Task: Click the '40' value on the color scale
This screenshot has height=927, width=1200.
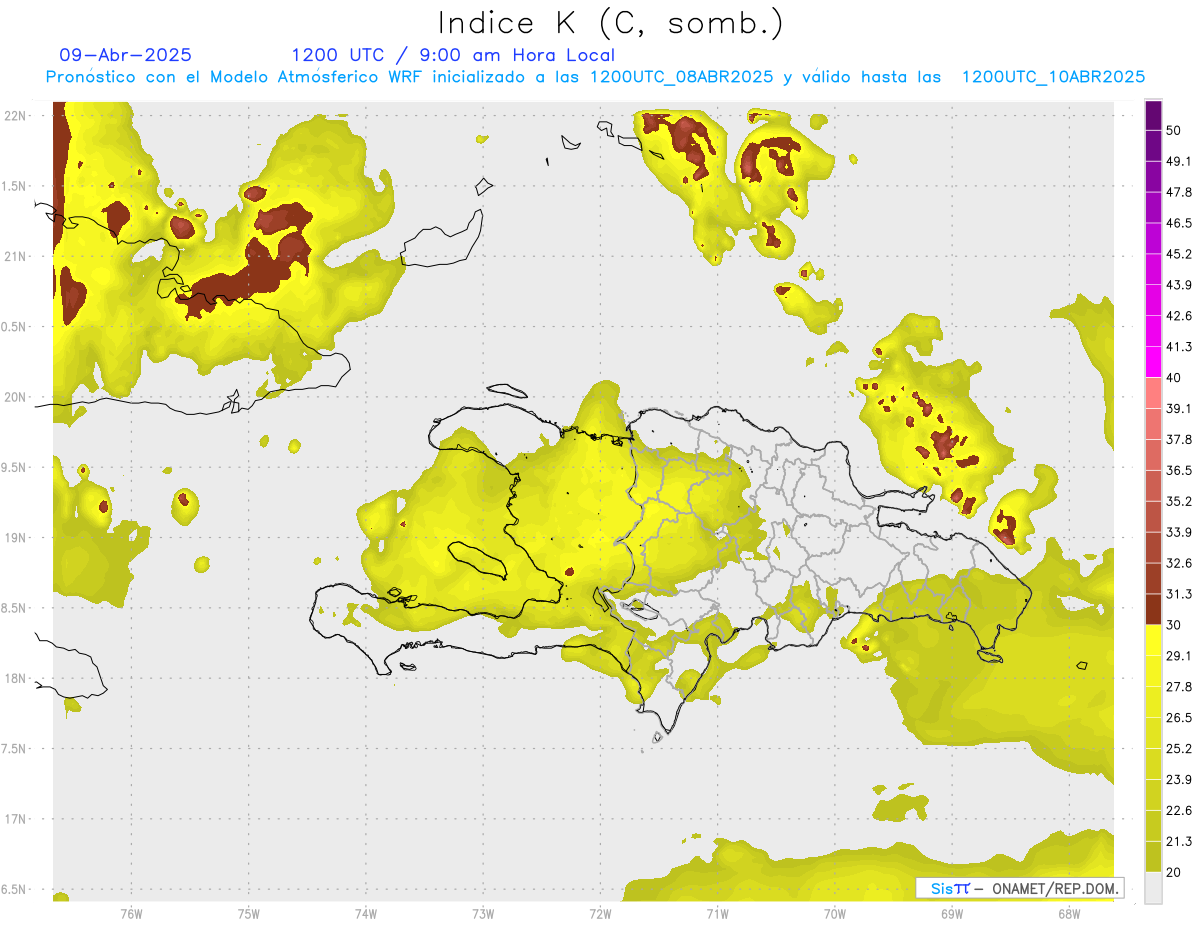Action: point(1174,378)
